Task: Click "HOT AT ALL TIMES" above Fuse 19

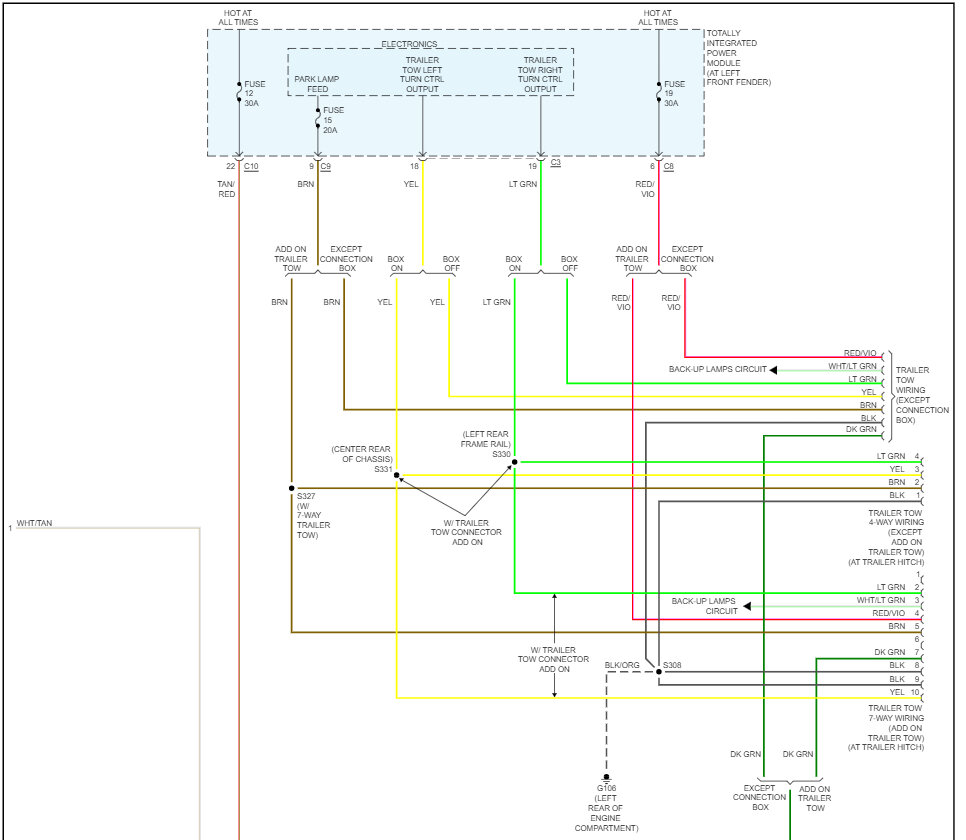Action: point(658,17)
